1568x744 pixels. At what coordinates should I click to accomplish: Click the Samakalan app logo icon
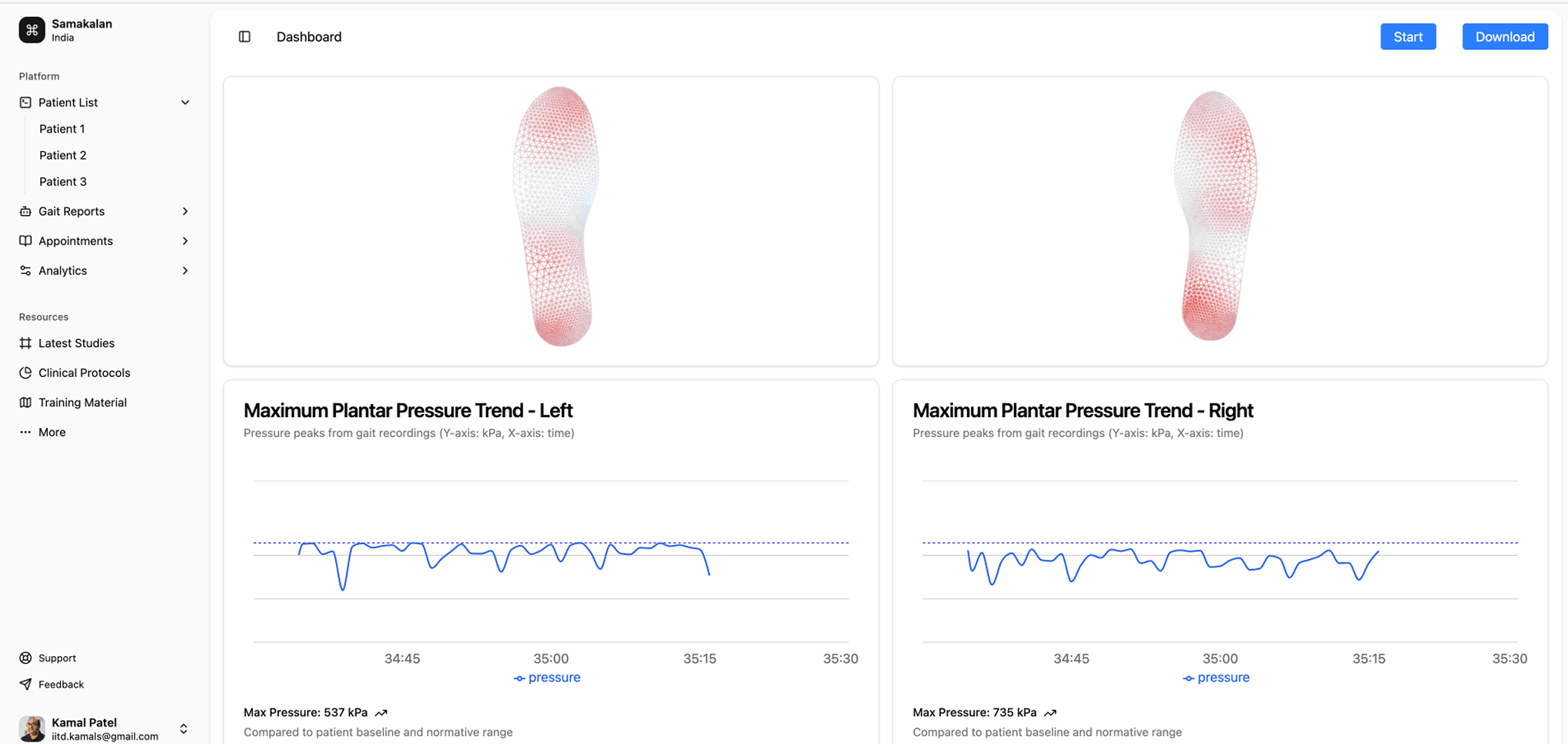point(32,30)
